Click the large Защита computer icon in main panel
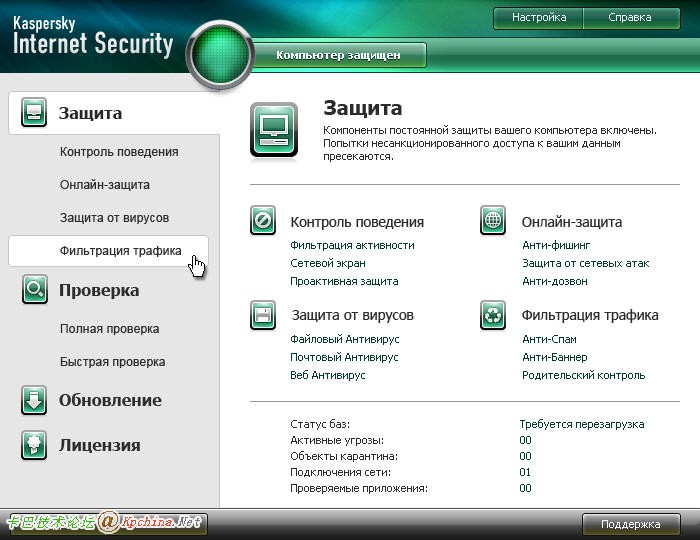 pyautogui.click(x=274, y=130)
